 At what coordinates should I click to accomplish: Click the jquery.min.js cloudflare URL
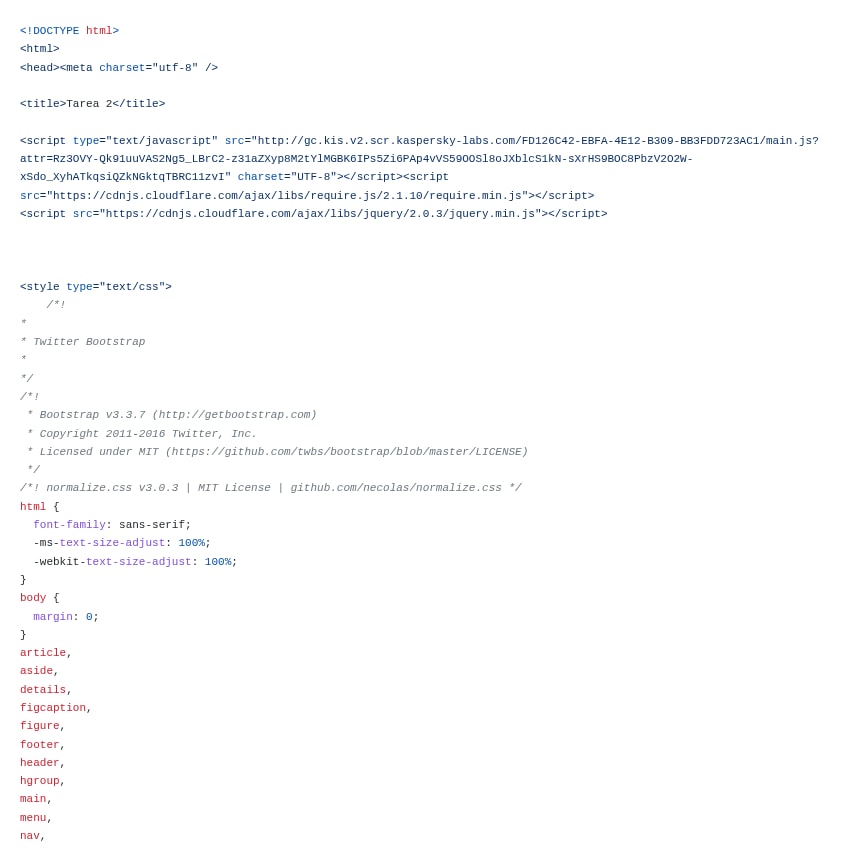click(320, 214)
